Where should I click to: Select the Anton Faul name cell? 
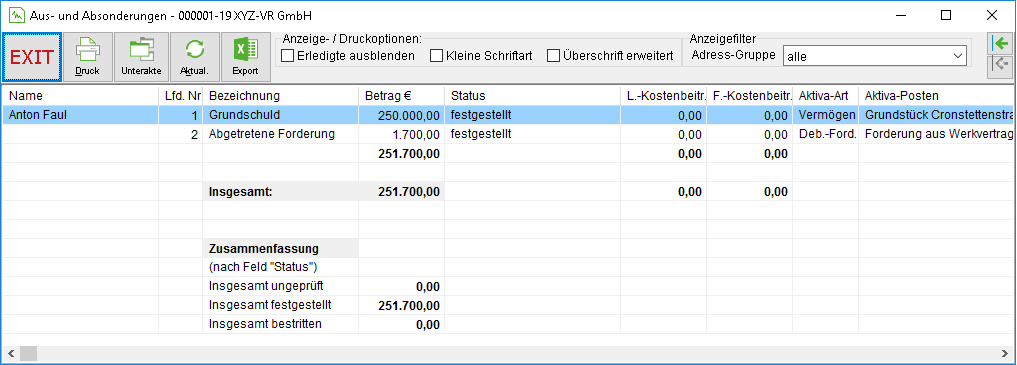point(80,115)
